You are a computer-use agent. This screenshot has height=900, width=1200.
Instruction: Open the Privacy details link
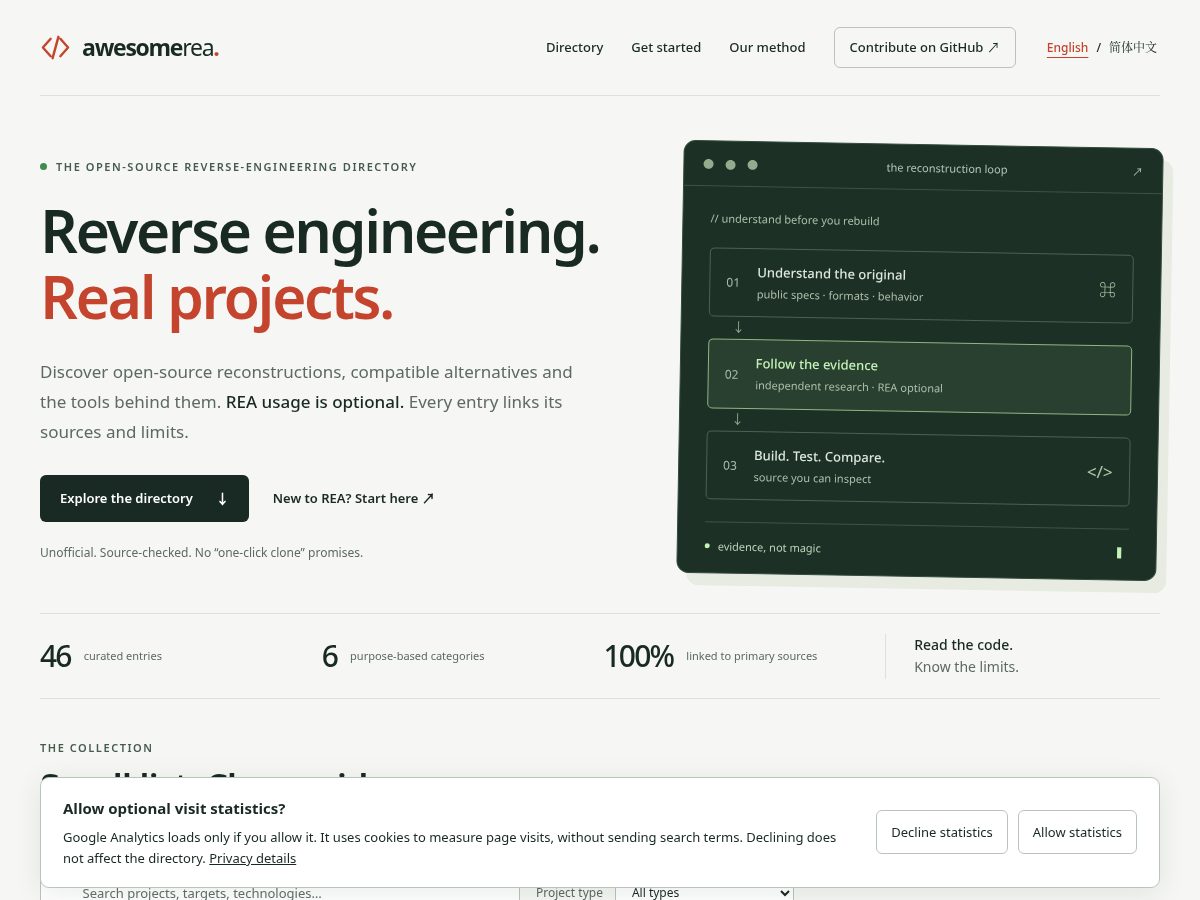[252, 858]
